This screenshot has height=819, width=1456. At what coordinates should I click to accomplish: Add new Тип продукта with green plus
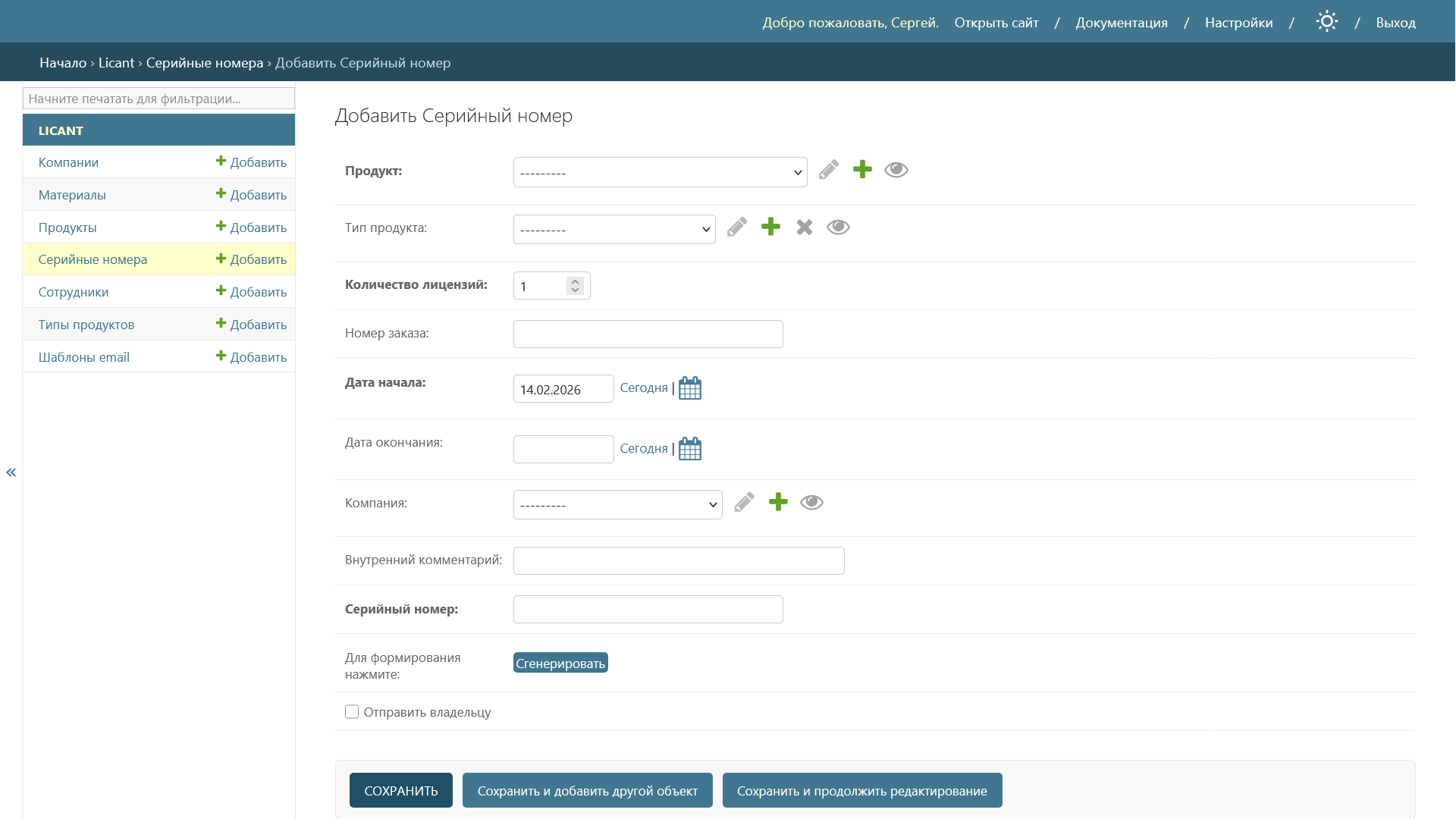[x=770, y=227]
